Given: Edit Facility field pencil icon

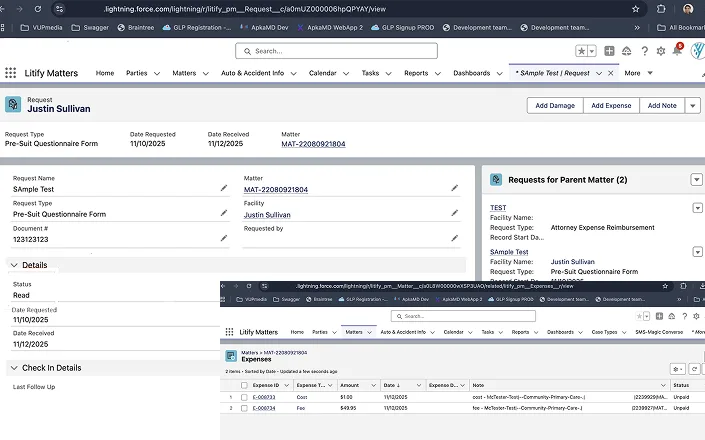Looking at the screenshot, I should click(x=455, y=213).
